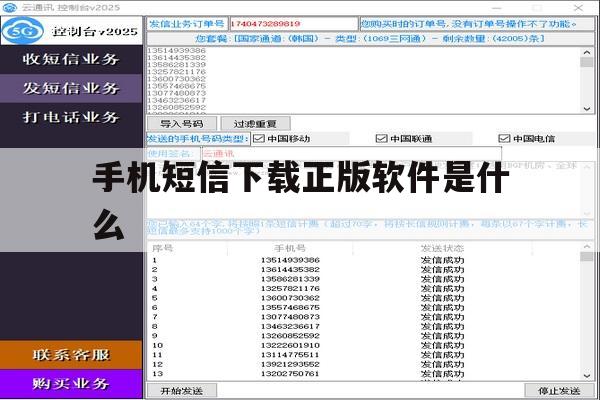The height and width of the screenshot is (400, 600).
Task: Select result row 13202750761
Action: point(364,374)
